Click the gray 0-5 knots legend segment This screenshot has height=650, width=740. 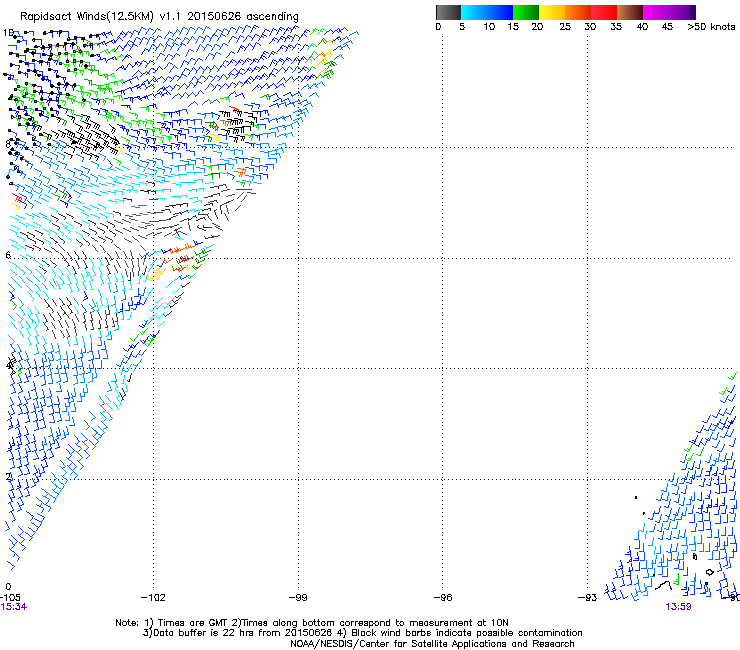click(x=448, y=12)
